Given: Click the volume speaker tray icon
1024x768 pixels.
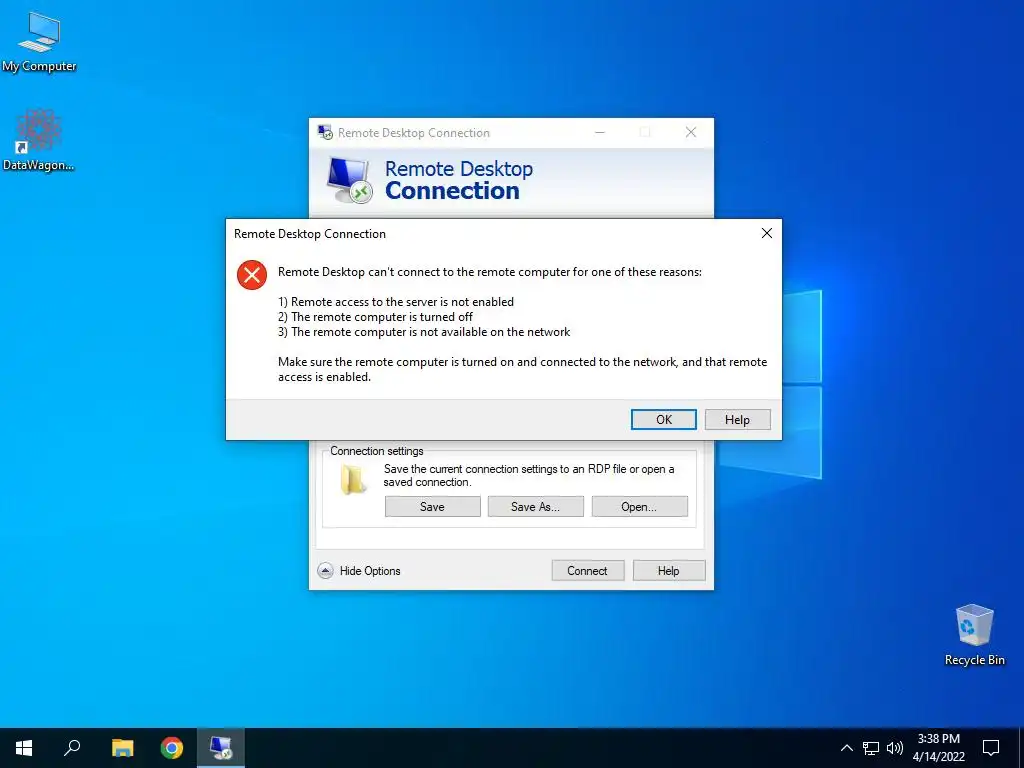Looking at the screenshot, I should click(895, 748).
